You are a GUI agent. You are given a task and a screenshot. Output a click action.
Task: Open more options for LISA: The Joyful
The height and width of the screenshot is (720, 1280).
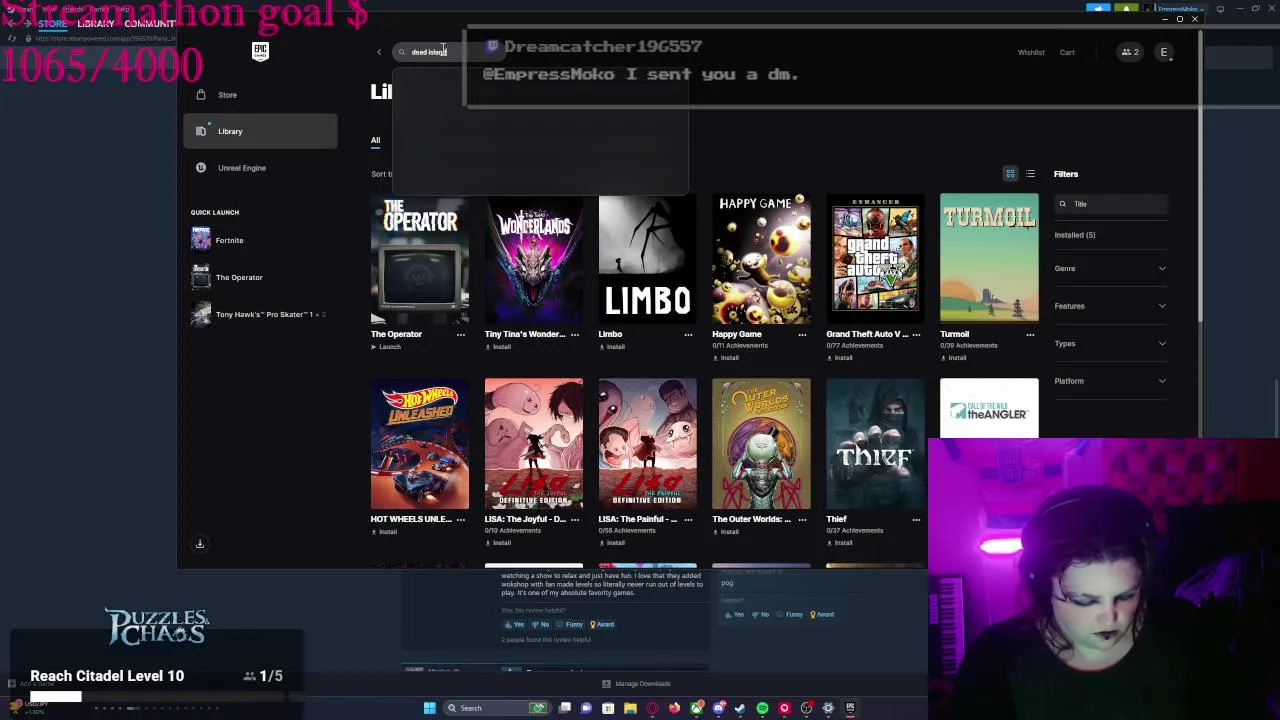click(575, 519)
